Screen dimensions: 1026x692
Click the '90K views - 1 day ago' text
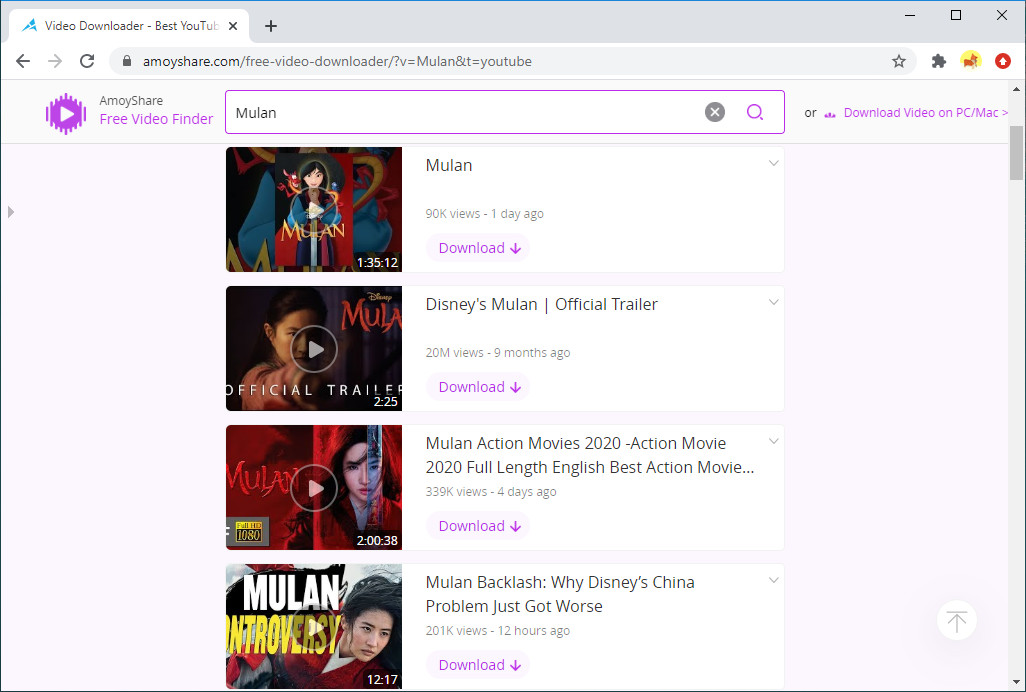coord(485,214)
